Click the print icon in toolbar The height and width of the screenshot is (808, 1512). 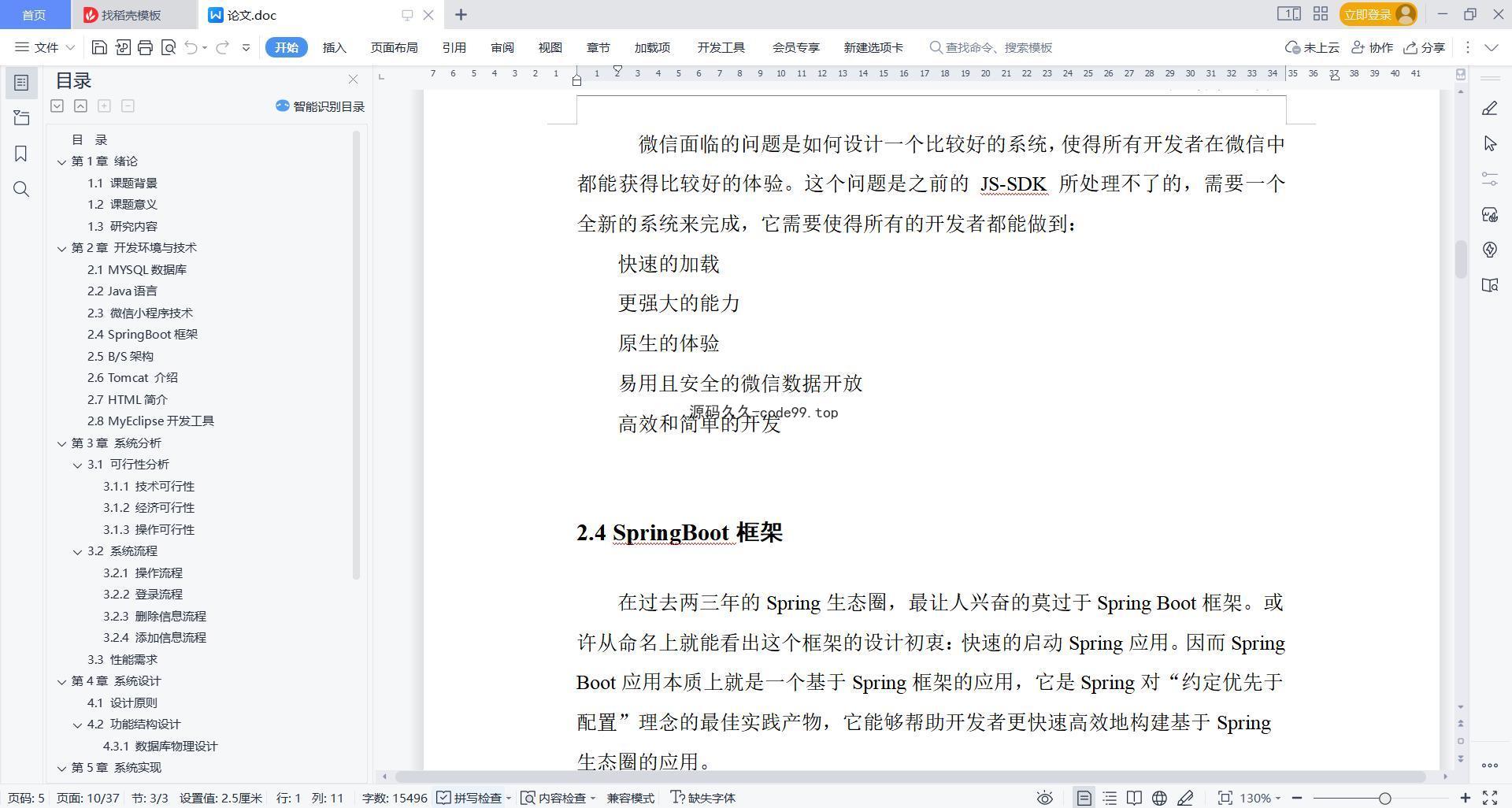pos(145,47)
